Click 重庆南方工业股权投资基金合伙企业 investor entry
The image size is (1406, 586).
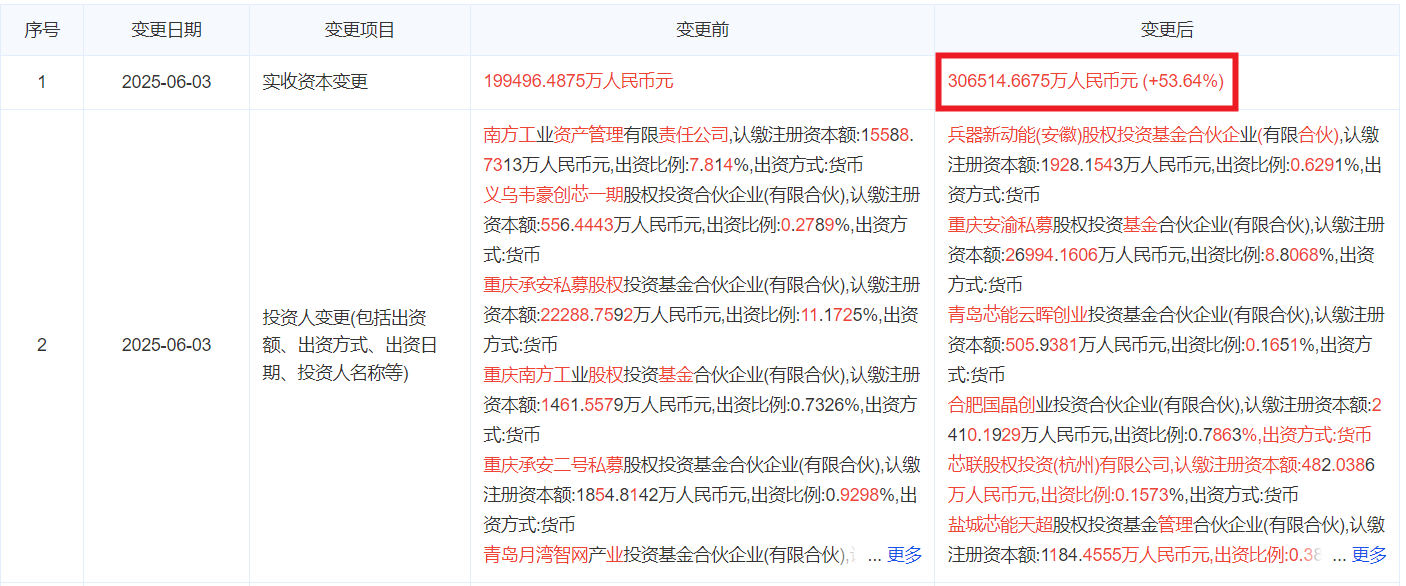[x=665, y=375]
